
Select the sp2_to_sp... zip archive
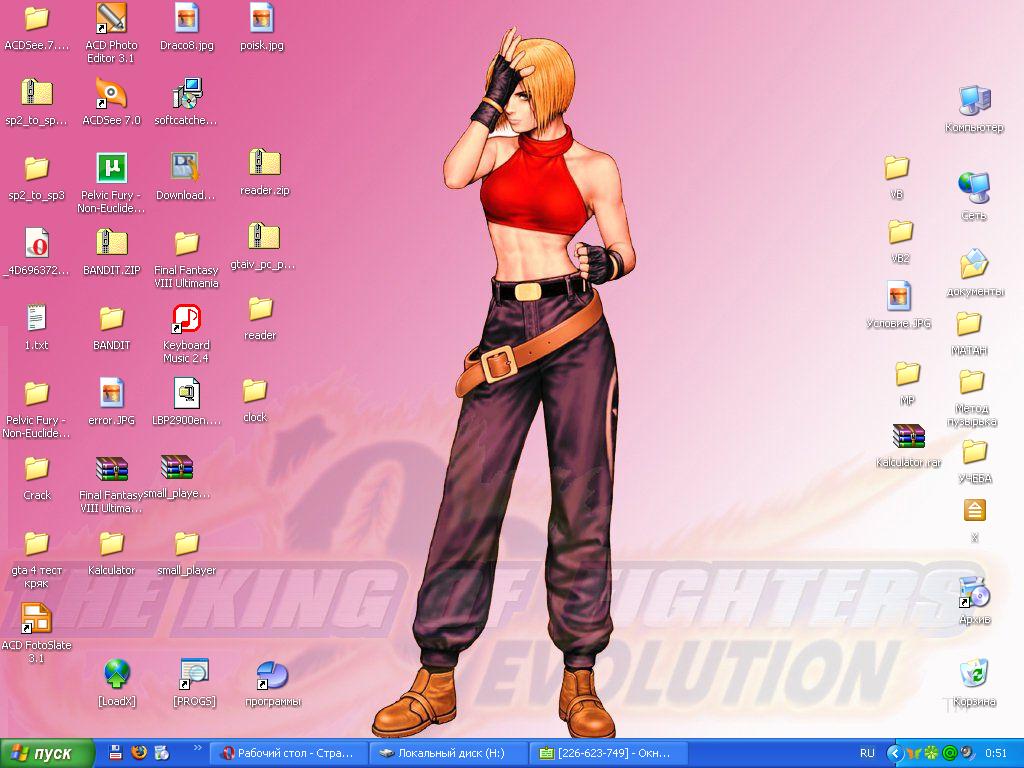pos(37,93)
